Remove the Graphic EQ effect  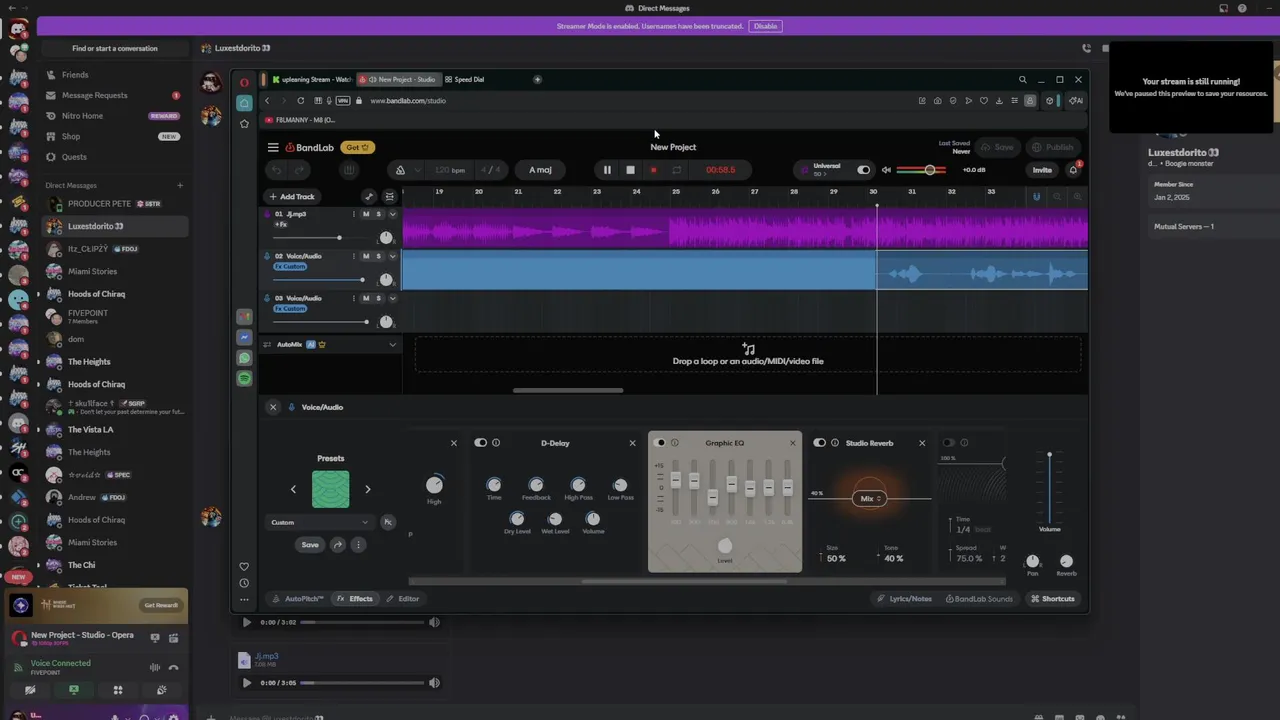pos(793,443)
